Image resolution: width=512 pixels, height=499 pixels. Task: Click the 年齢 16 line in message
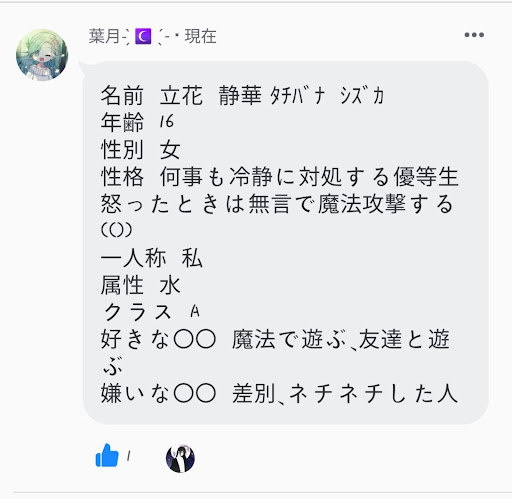click(x=137, y=122)
